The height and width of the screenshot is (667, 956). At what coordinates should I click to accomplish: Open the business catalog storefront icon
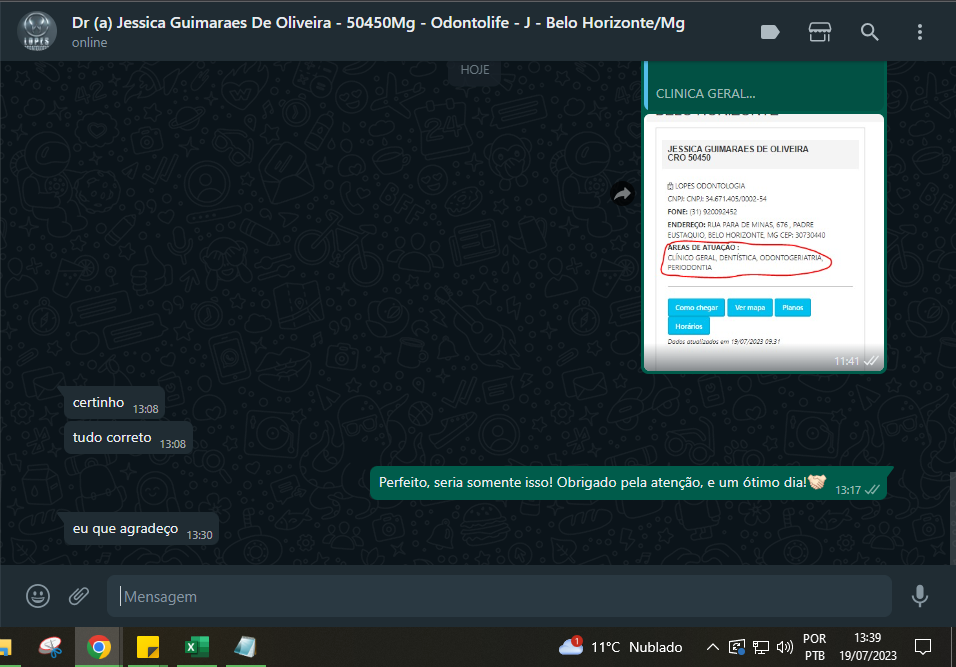[820, 32]
